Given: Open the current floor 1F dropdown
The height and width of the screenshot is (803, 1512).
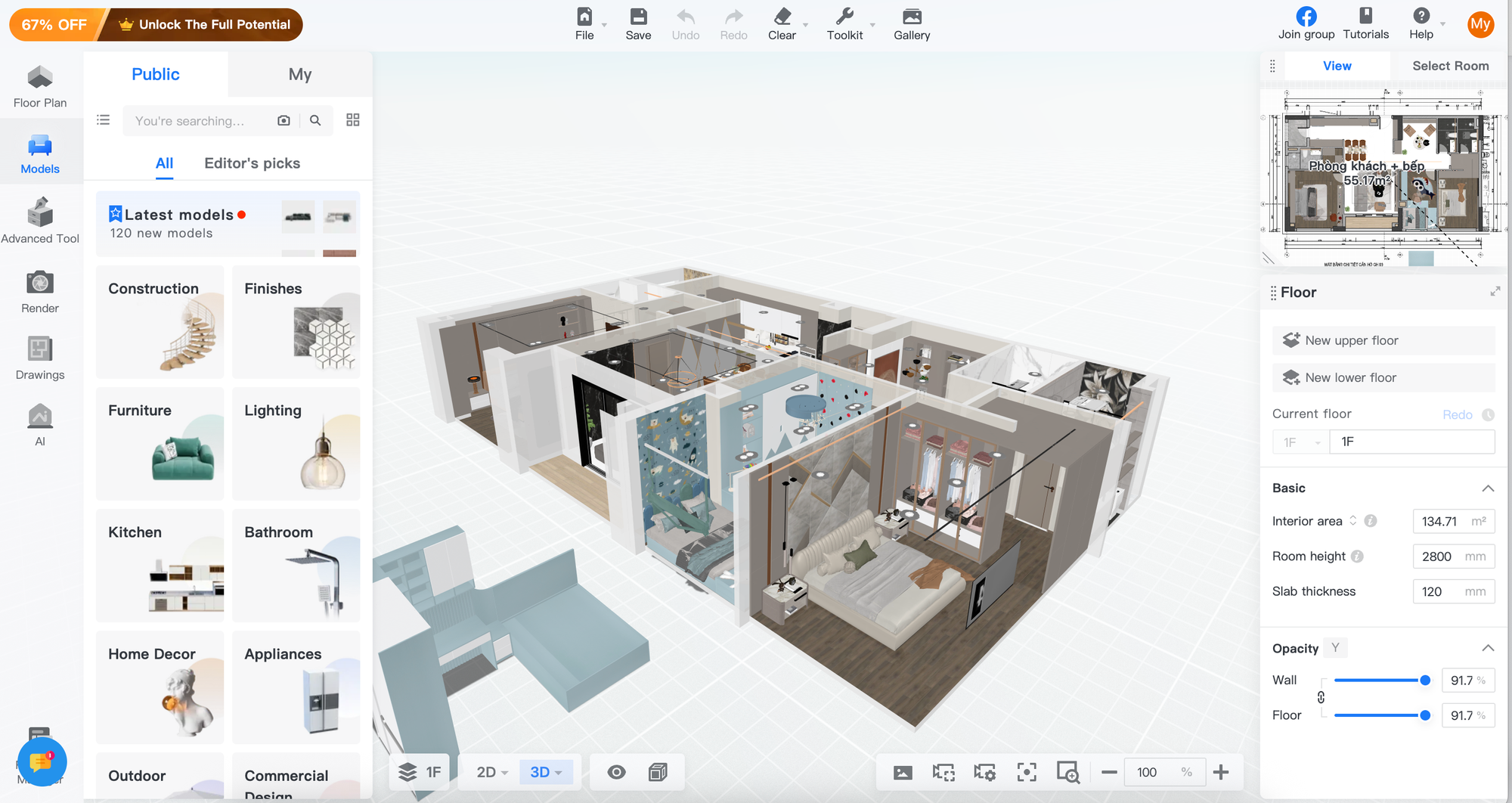Looking at the screenshot, I should tap(1300, 442).
